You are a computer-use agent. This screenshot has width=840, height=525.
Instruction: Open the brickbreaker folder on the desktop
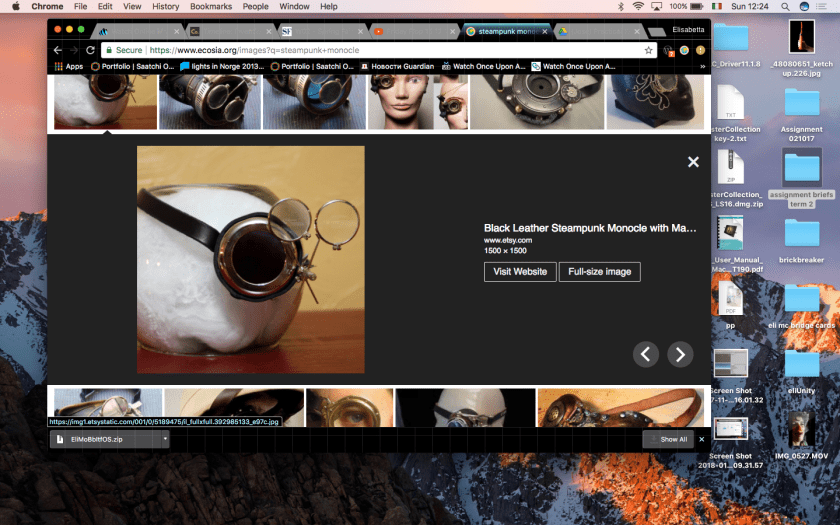tap(801, 236)
